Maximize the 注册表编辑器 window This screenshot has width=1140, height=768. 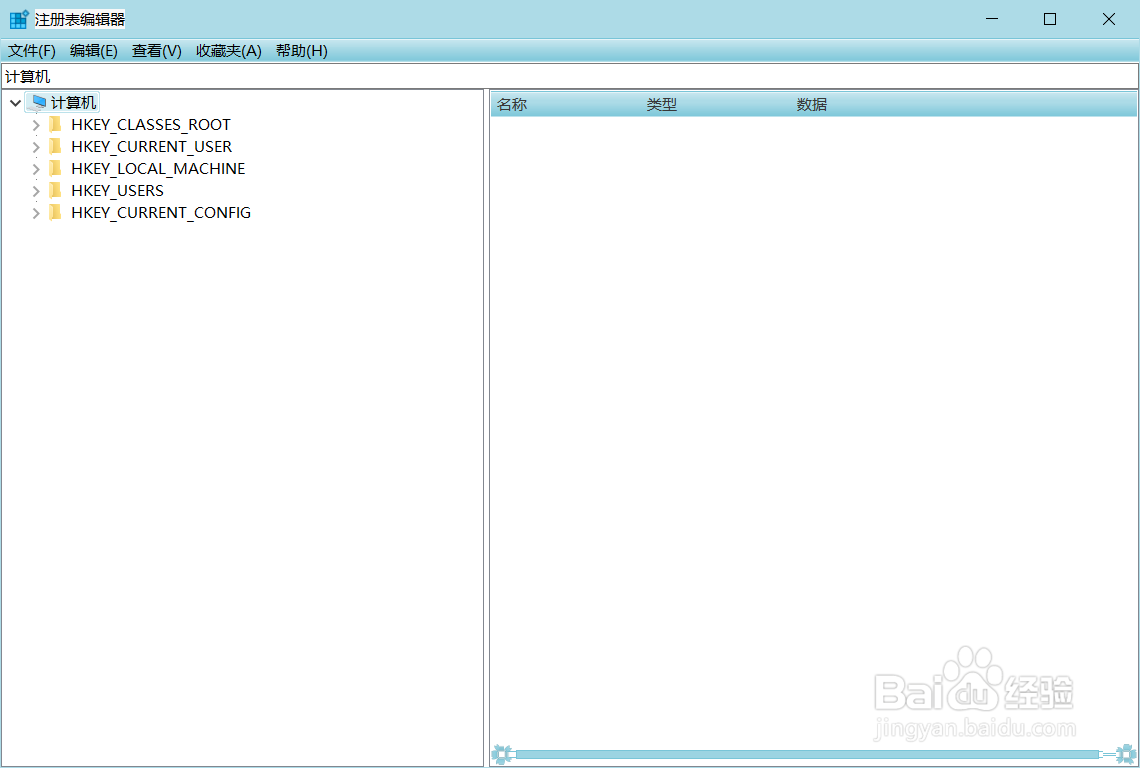click(1050, 19)
